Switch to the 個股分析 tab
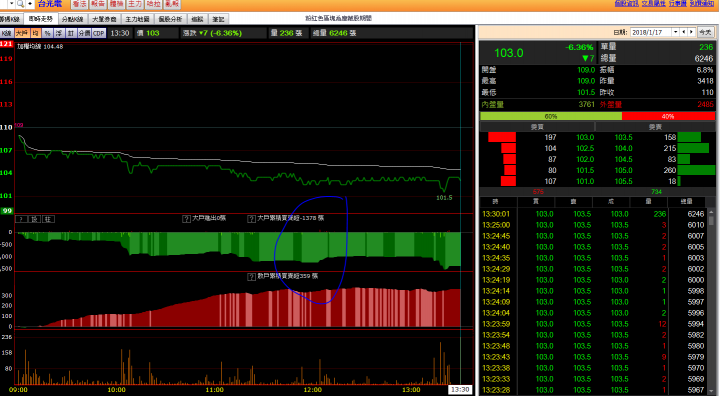Viewport: 720px width, 396px height. pos(170,19)
